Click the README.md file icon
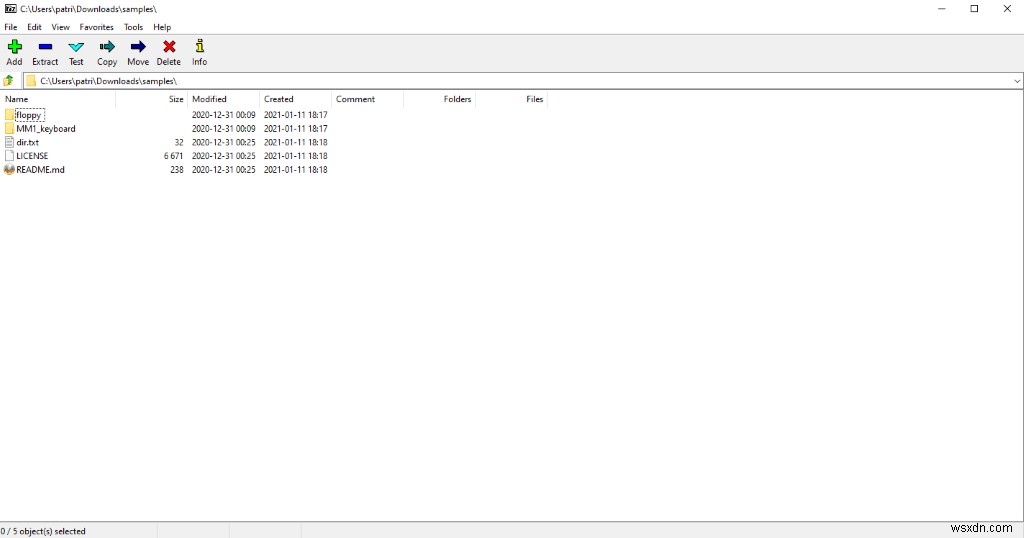The height and width of the screenshot is (538, 1024). pos(9,170)
